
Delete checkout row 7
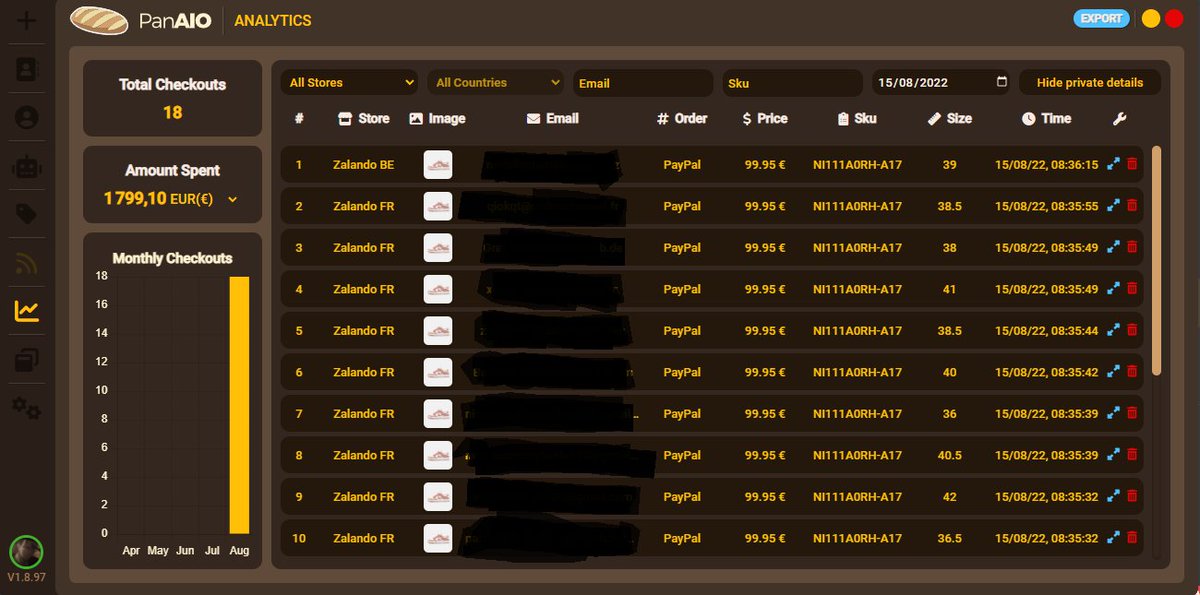point(1132,413)
